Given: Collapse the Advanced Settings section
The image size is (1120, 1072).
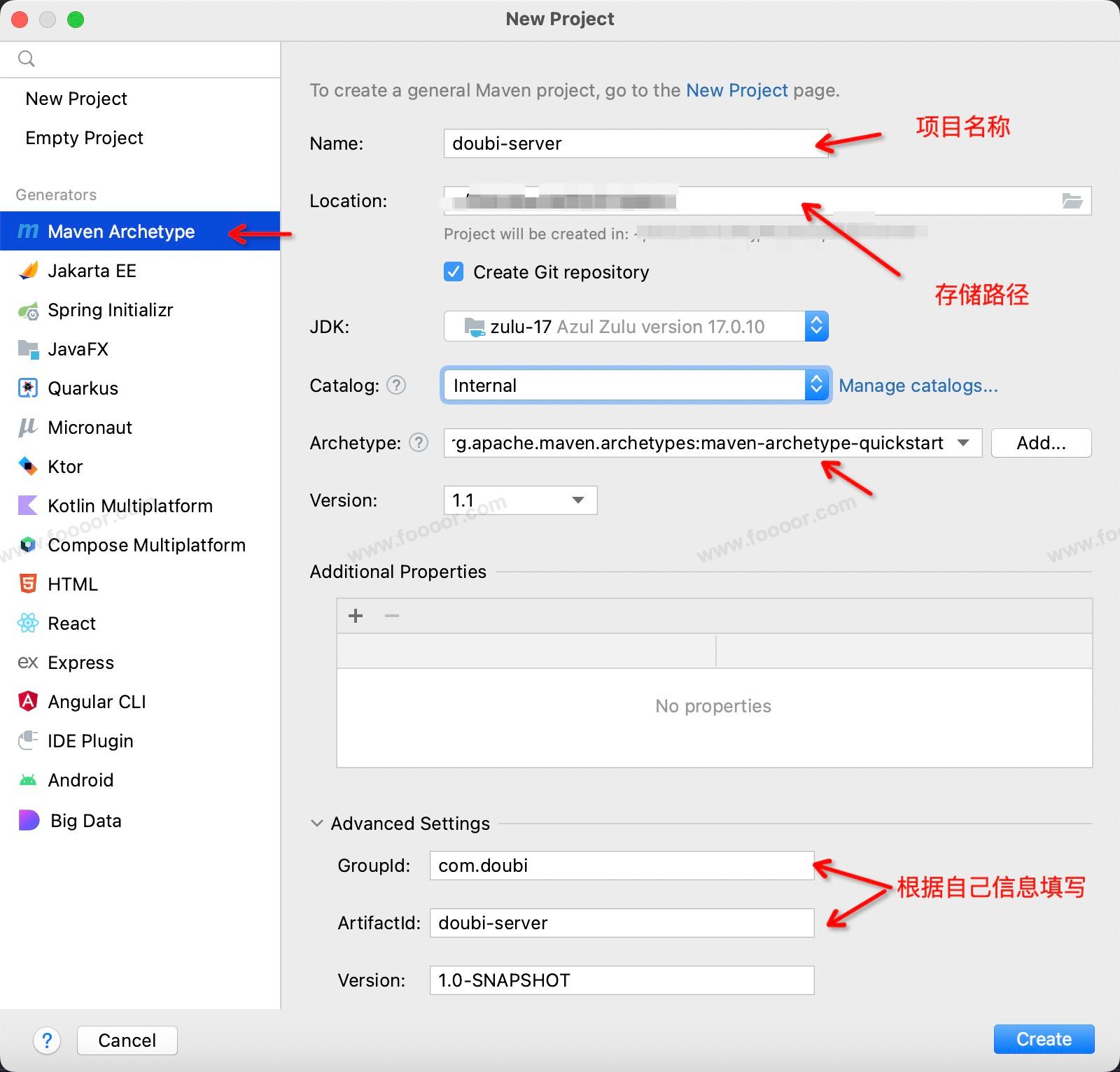Looking at the screenshot, I should (x=317, y=824).
